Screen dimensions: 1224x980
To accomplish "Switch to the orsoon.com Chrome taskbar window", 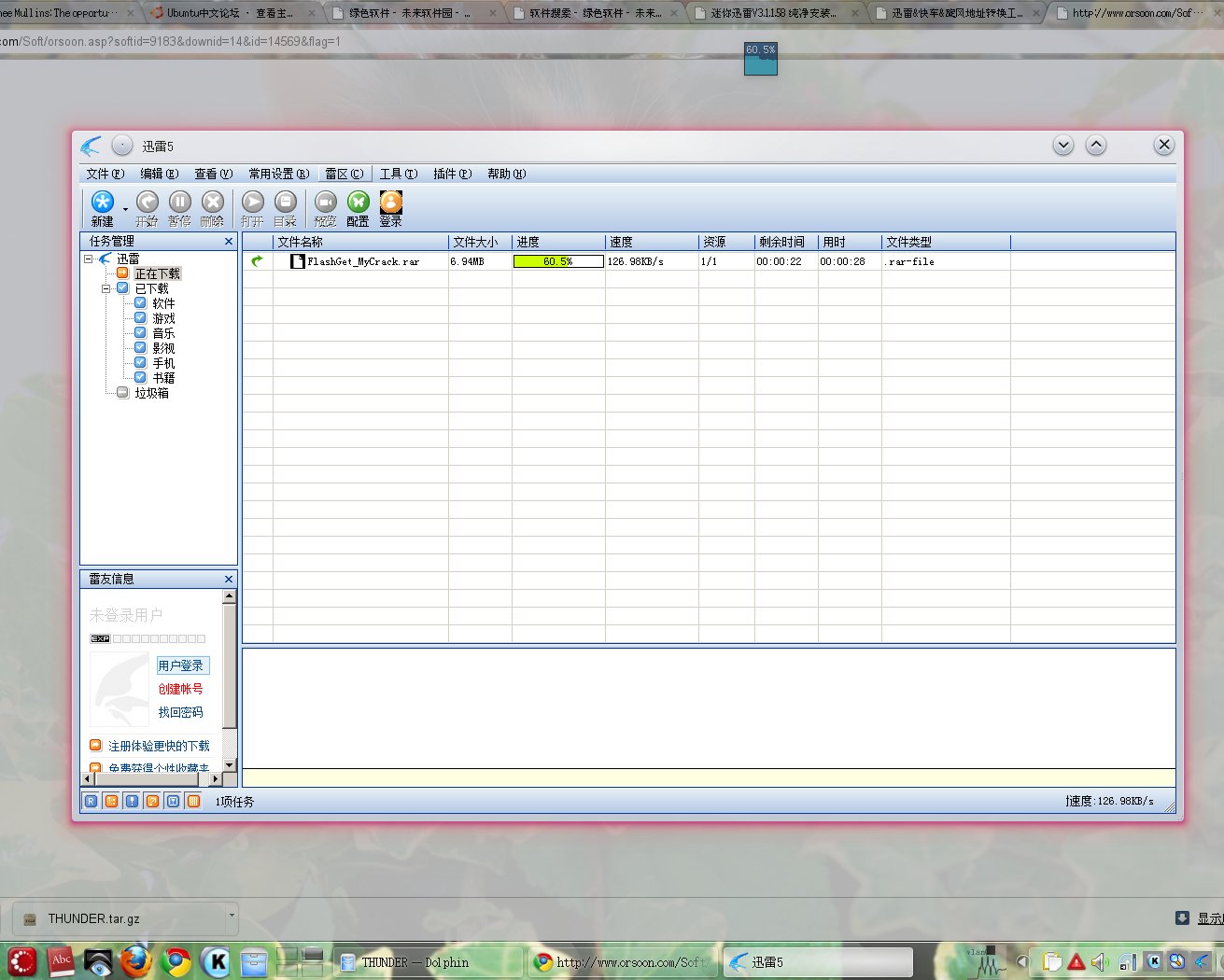I will tap(624, 962).
